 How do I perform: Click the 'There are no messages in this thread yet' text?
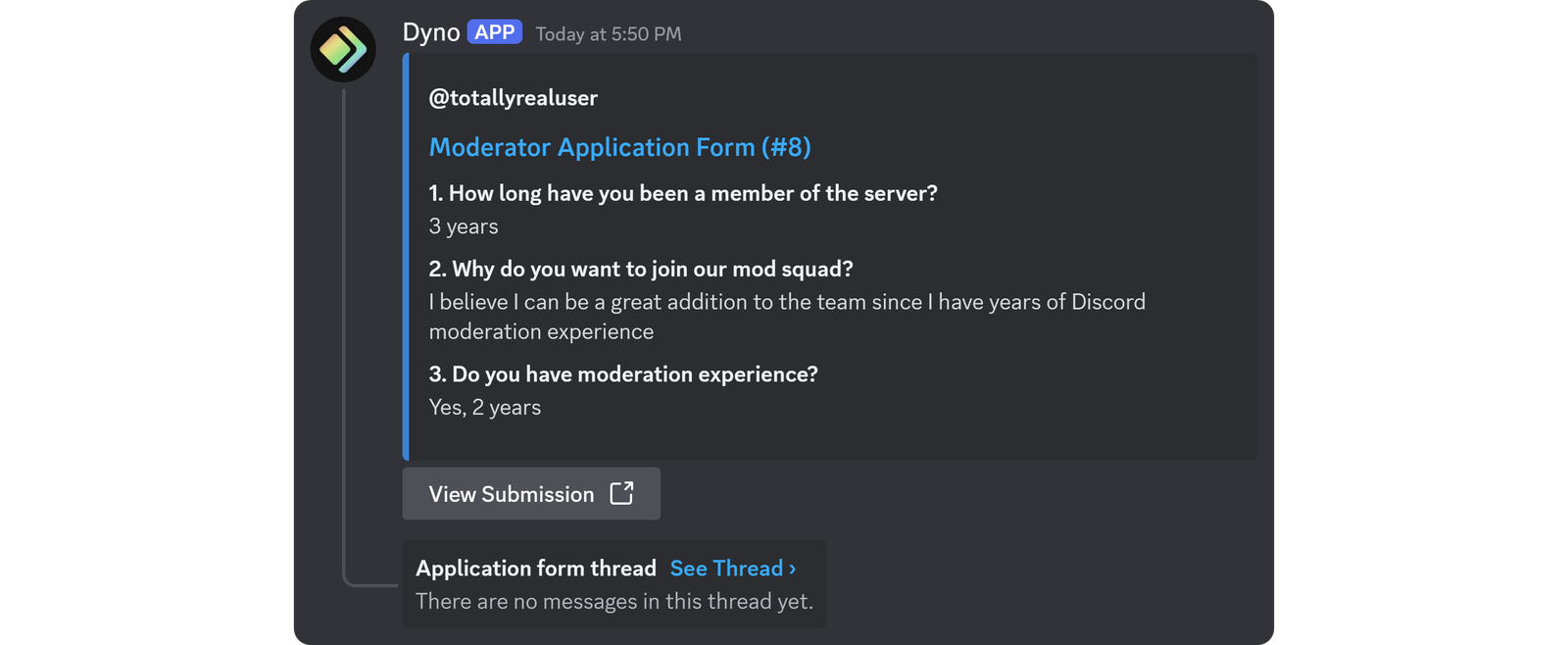(614, 601)
